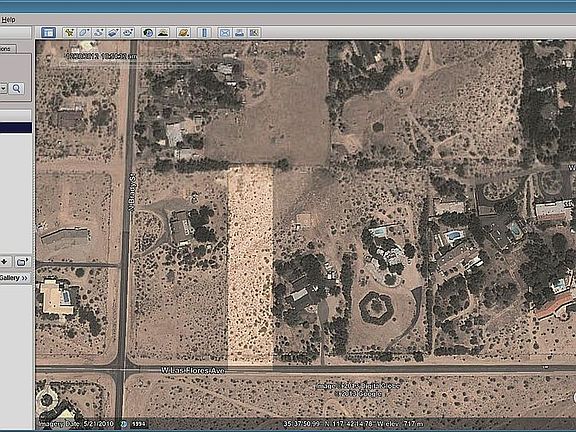
Task: Toggle the sidebar visibility button
Action: (x=48, y=33)
